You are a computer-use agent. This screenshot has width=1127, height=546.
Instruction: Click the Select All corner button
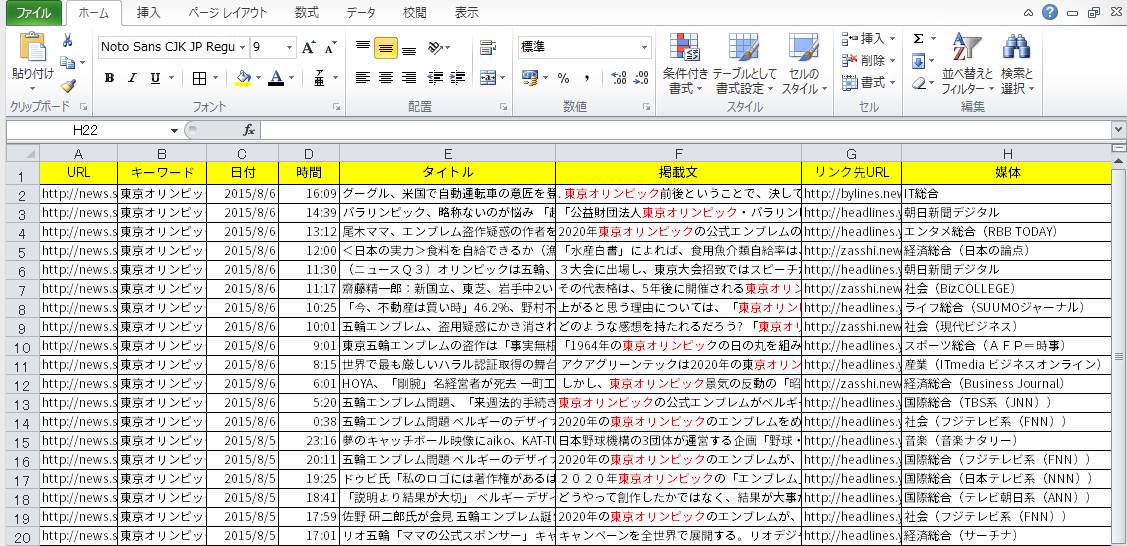[22, 154]
